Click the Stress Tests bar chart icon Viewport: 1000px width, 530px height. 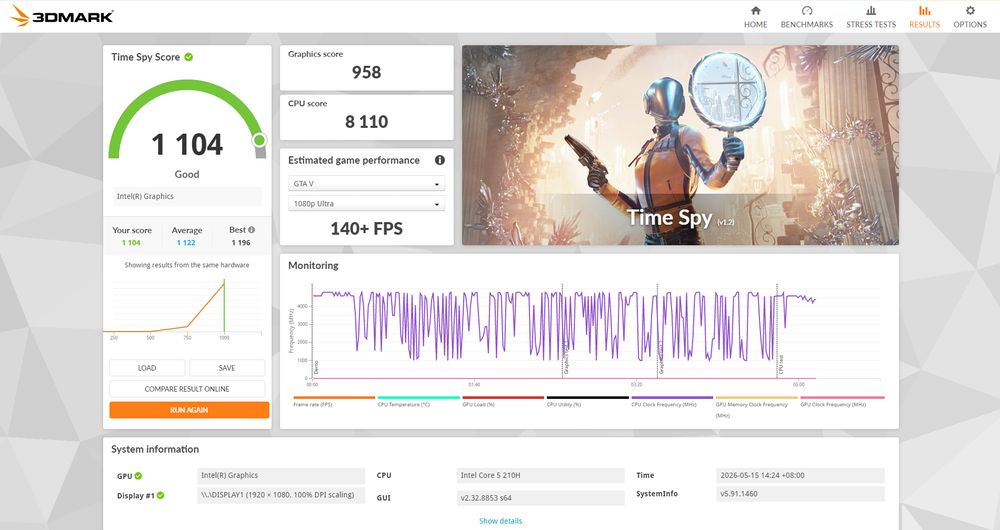(871, 10)
